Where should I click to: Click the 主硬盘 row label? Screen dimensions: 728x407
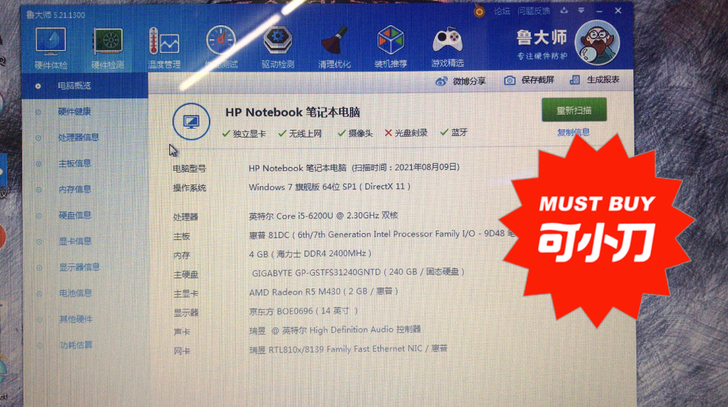pyautogui.click(x=186, y=275)
